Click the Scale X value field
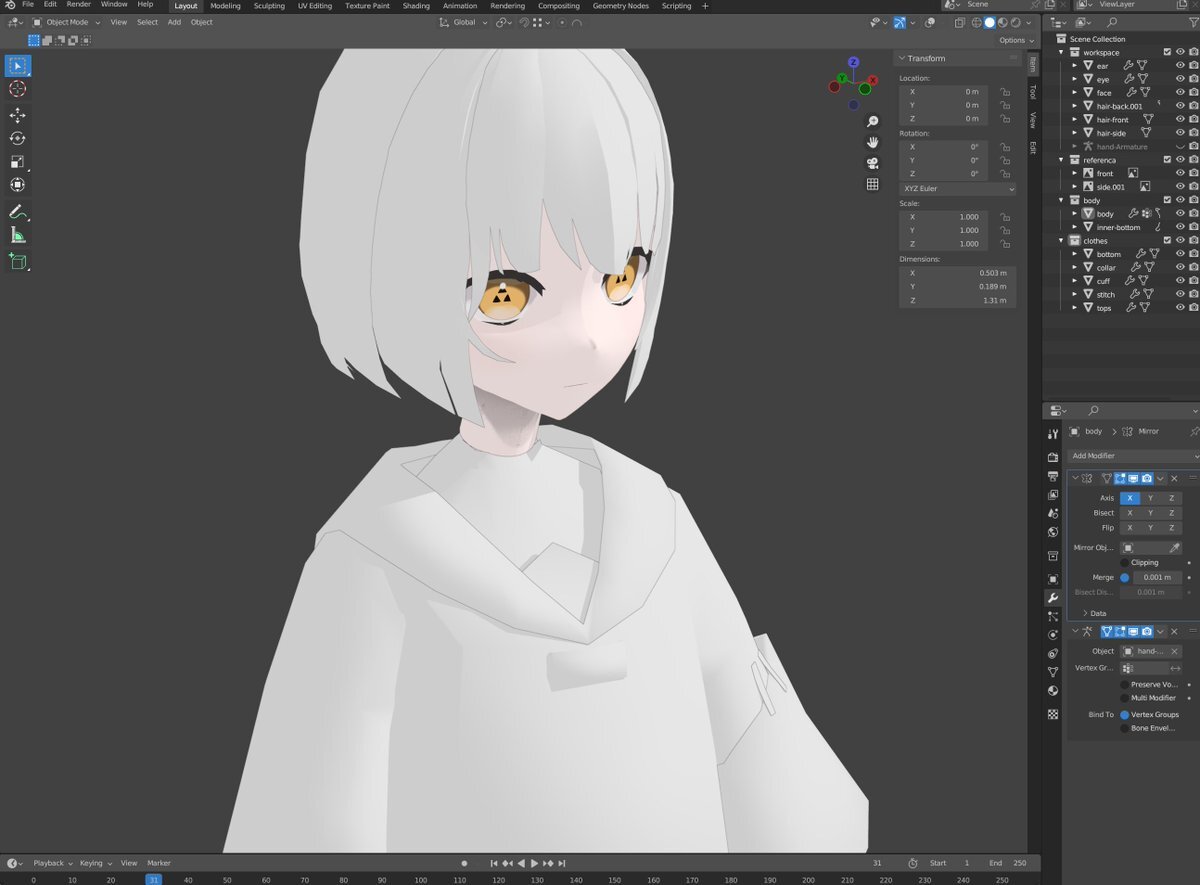Viewport: 1200px width, 885px height. (943, 216)
